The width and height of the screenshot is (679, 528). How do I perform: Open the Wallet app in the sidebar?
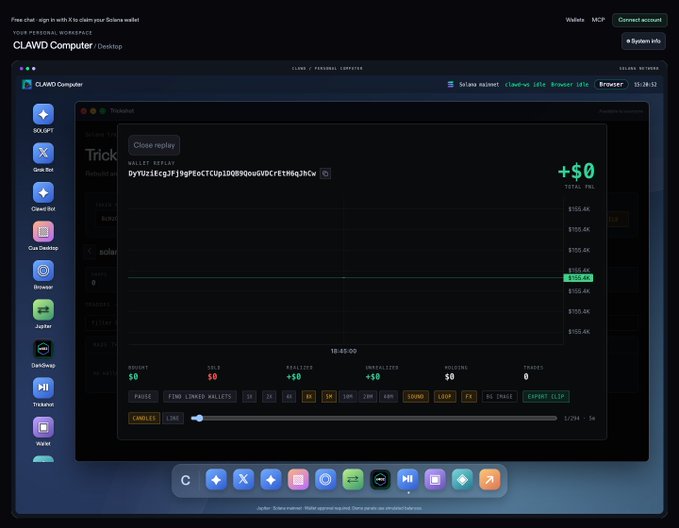point(43,428)
